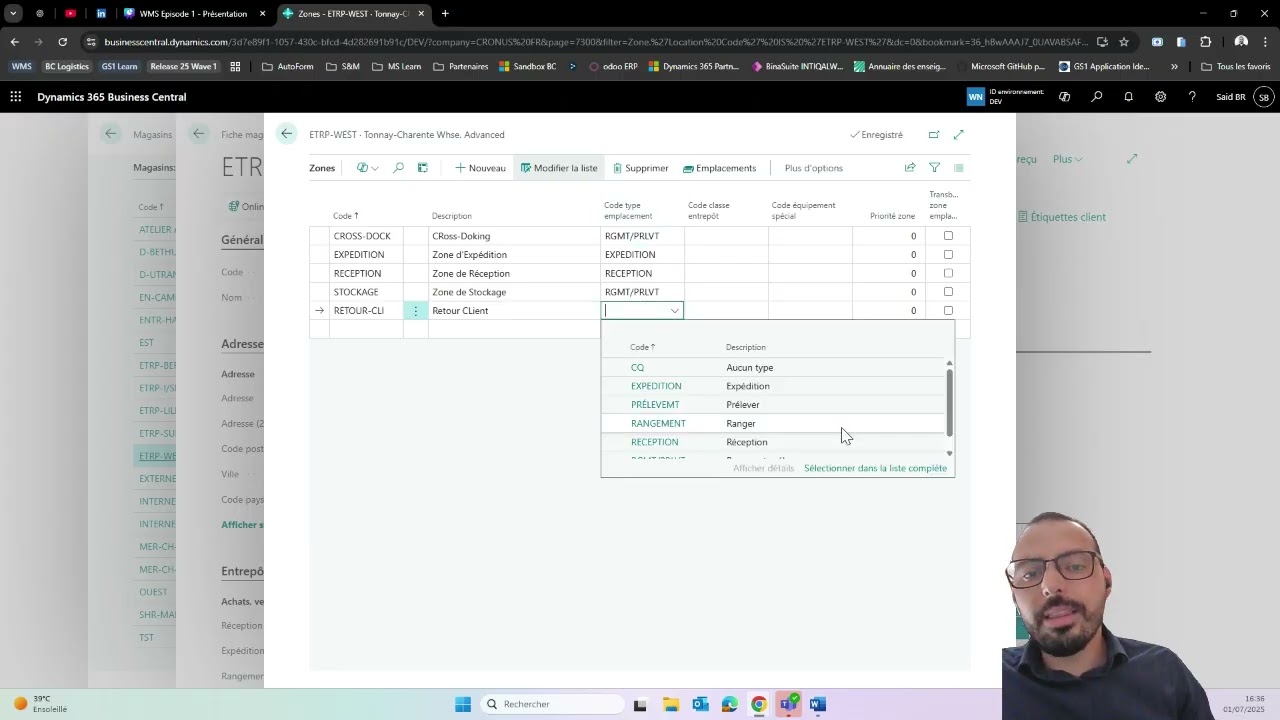
Task: Open the Sandbox BC bookmark
Action: (x=527, y=67)
